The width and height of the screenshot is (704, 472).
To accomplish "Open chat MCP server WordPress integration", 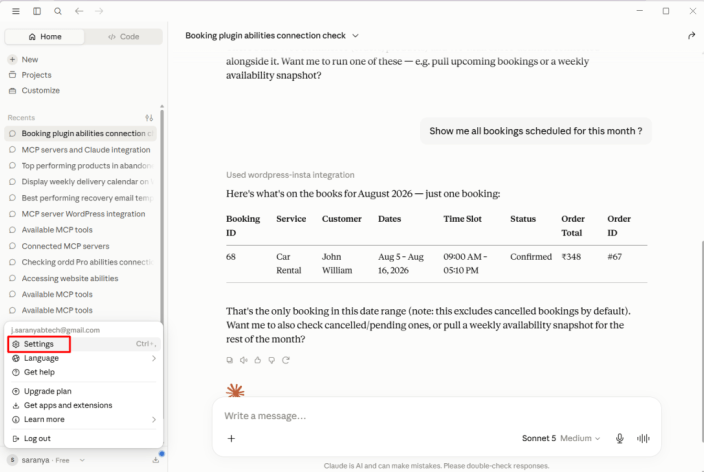I will tap(81, 214).
